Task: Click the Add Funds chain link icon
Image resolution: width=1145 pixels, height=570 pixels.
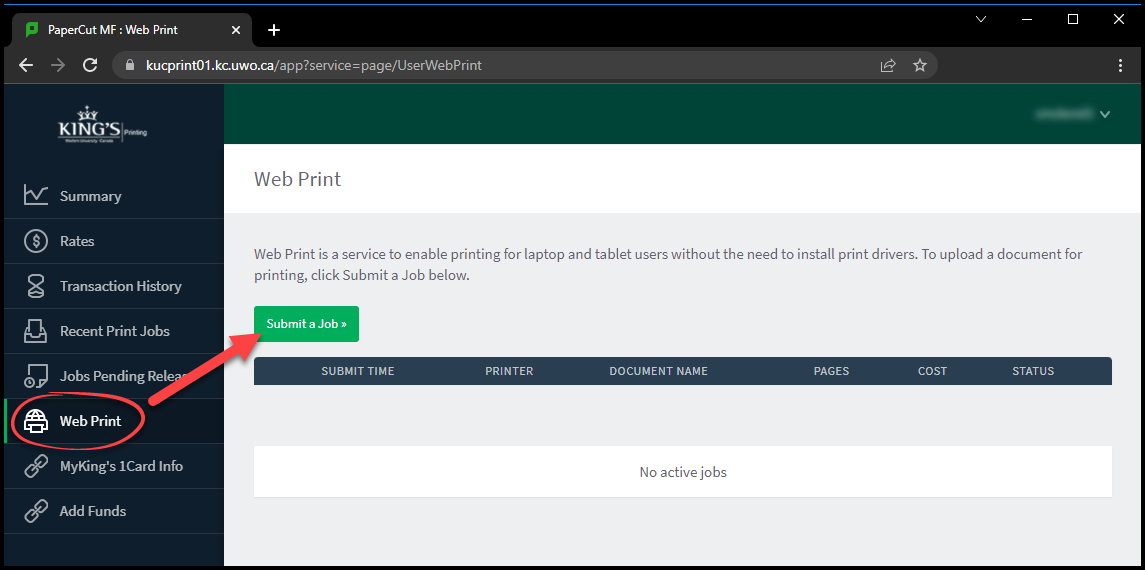Action: (36, 511)
